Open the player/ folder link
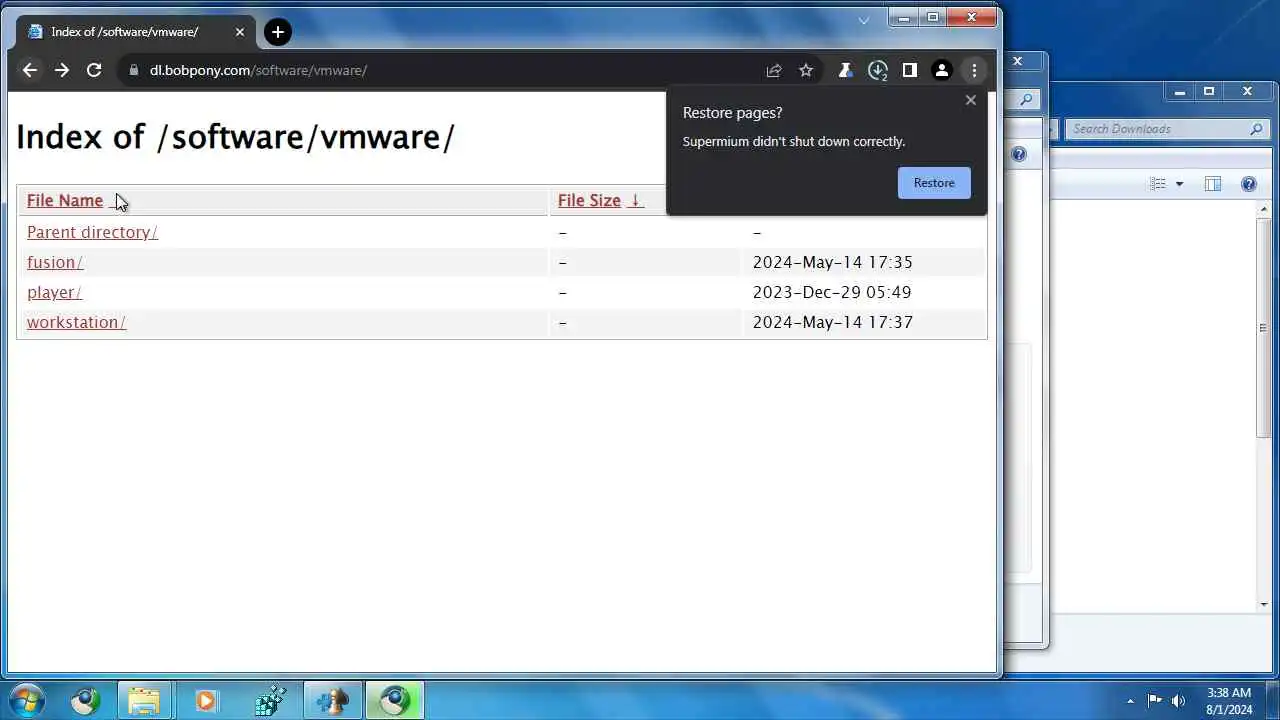 coord(54,292)
